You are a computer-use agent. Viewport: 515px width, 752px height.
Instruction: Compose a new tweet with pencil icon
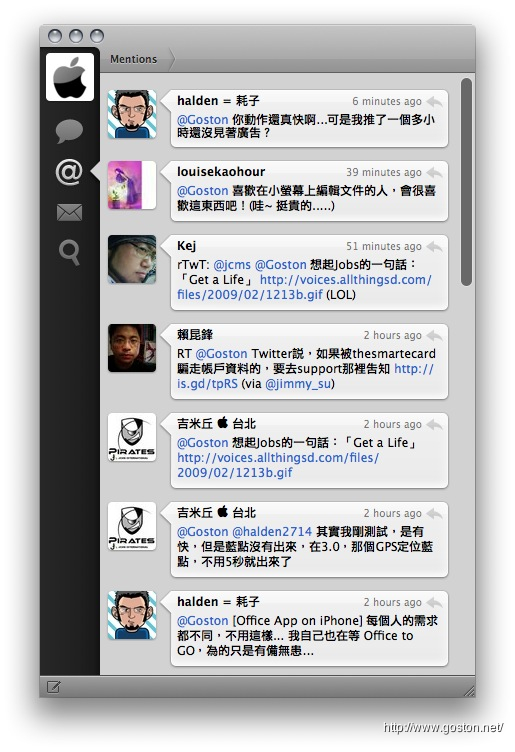[53, 687]
